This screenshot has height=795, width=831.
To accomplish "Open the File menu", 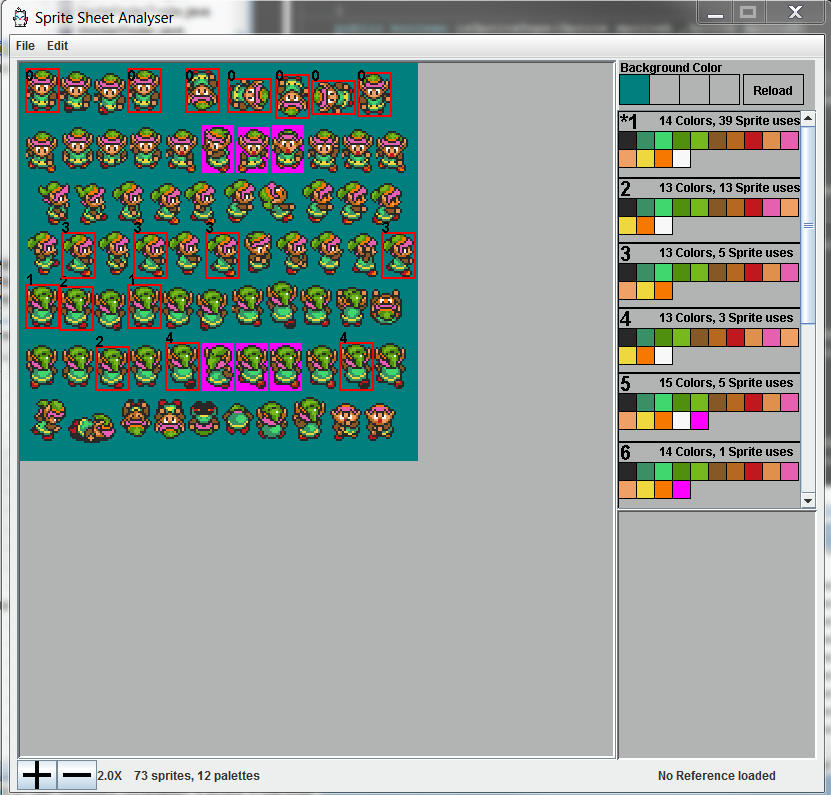I will tap(25, 46).
